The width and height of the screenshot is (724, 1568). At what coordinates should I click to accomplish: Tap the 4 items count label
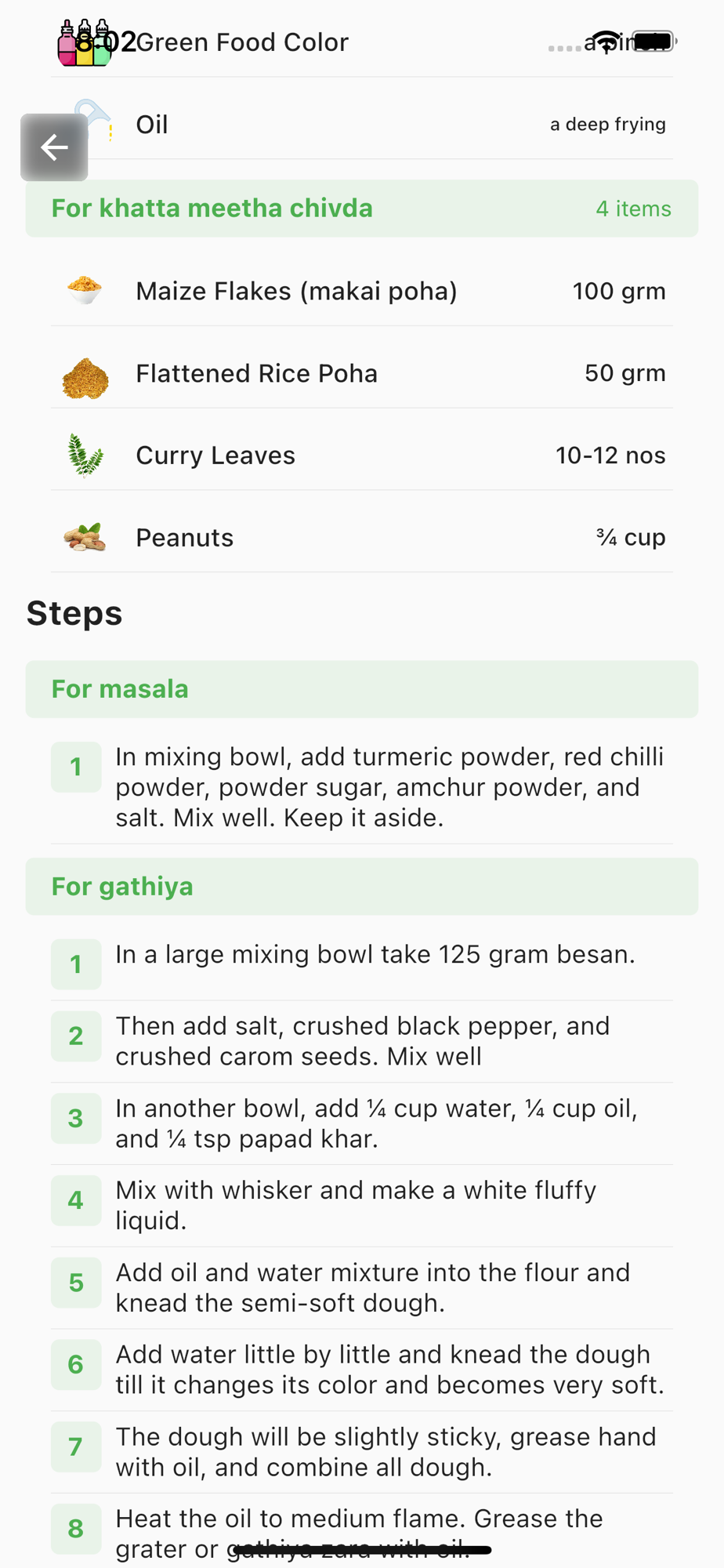(633, 209)
